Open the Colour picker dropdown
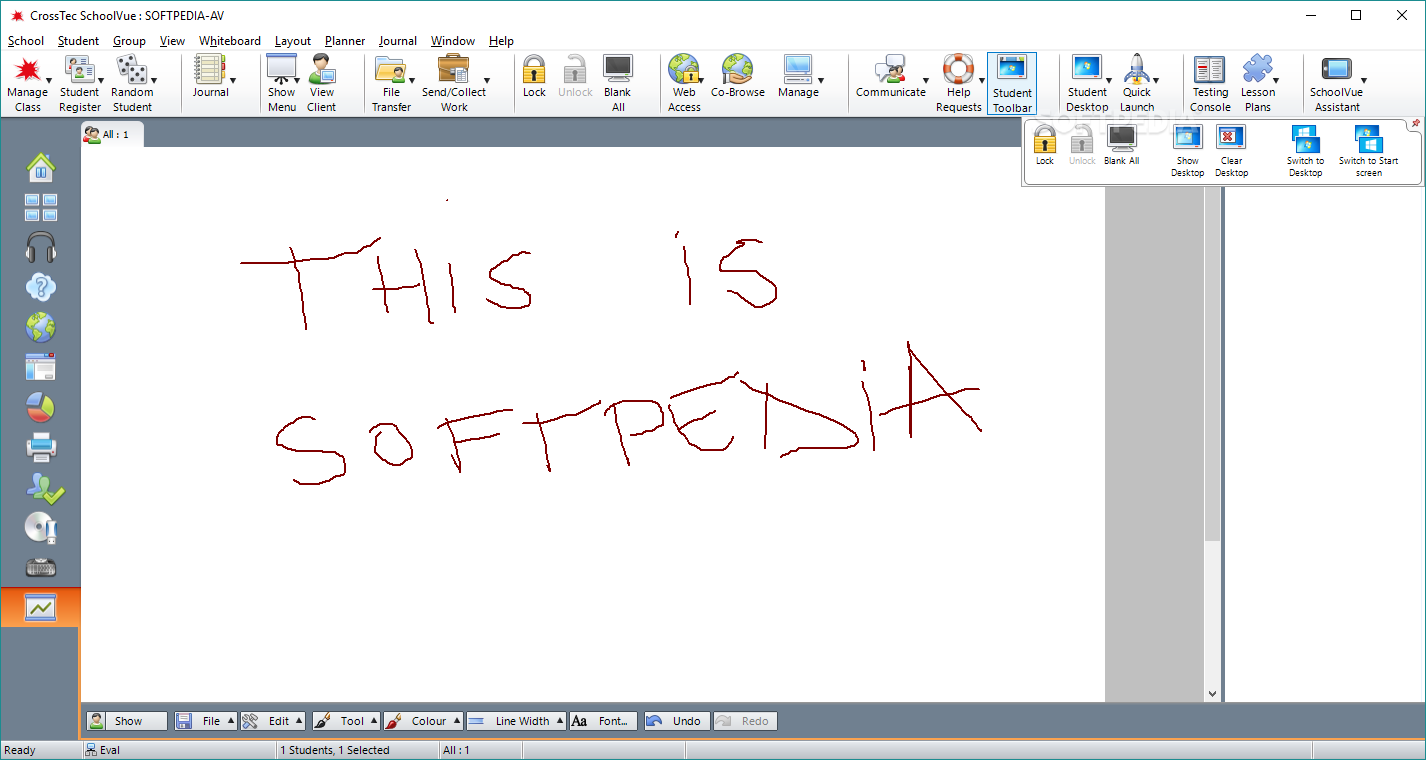1426x760 pixels. pos(423,721)
